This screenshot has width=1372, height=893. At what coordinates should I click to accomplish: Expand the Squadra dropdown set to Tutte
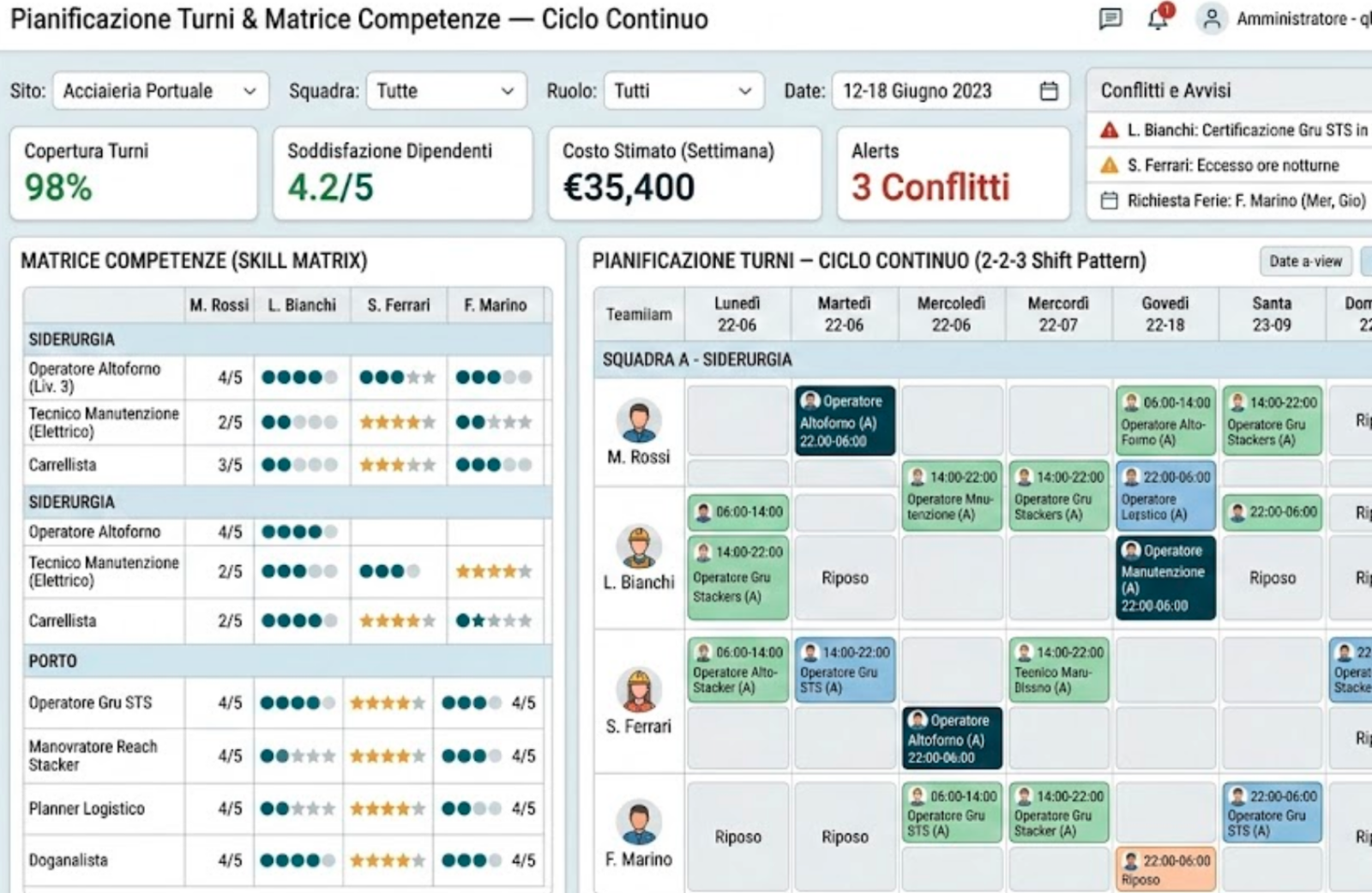[x=444, y=90]
